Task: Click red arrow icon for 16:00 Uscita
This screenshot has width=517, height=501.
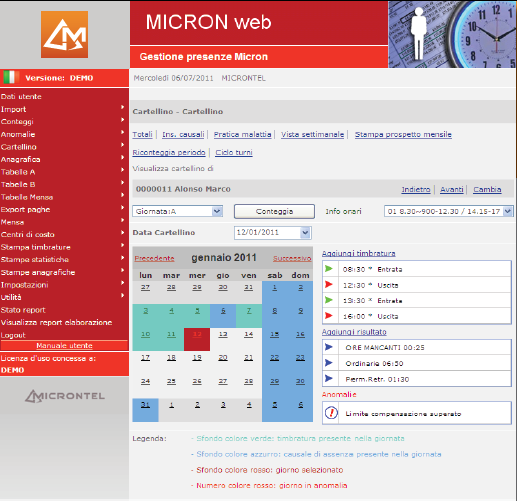Action: [x=329, y=316]
